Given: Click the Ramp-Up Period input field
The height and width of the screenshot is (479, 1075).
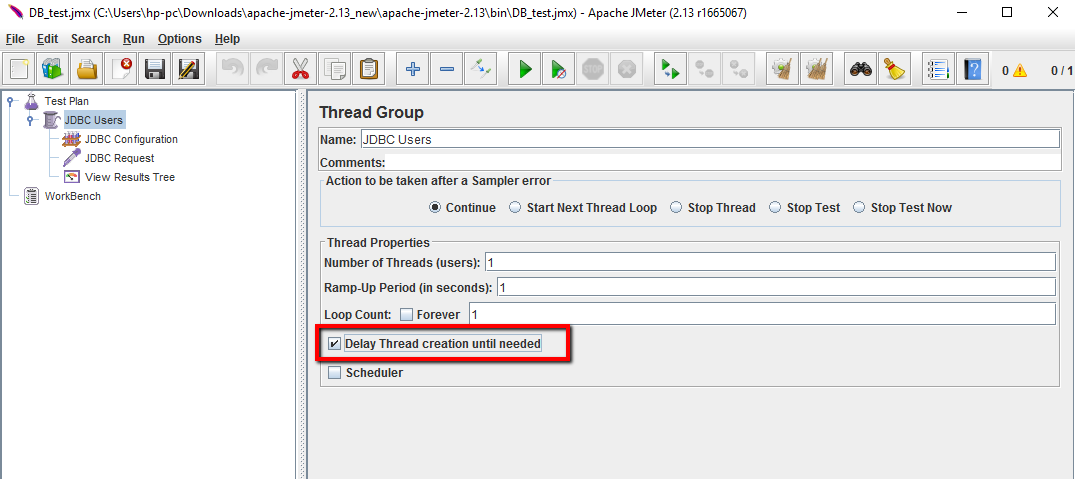Looking at the screenshot, I should tap(775, 287).
